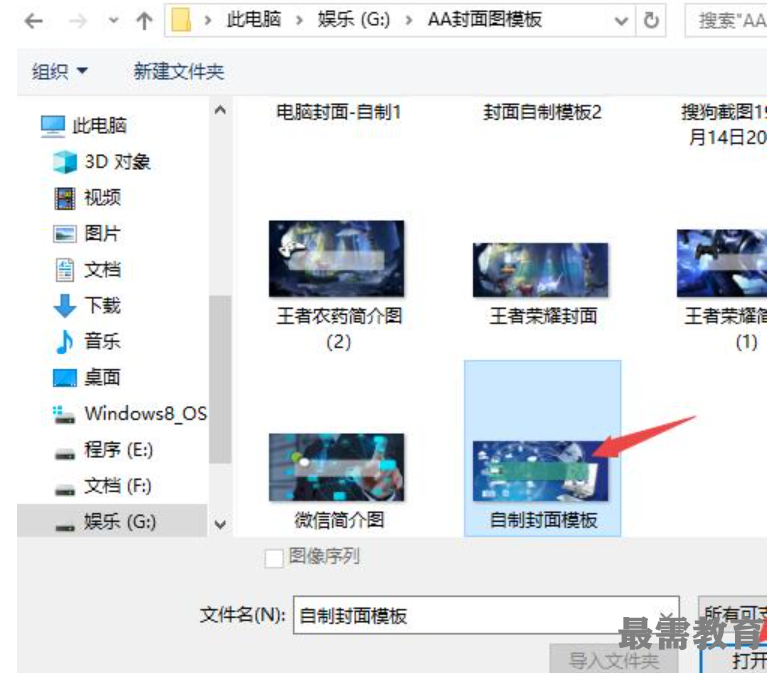Open 文档 (F:) drive in the sidebar

coord(103,486)
